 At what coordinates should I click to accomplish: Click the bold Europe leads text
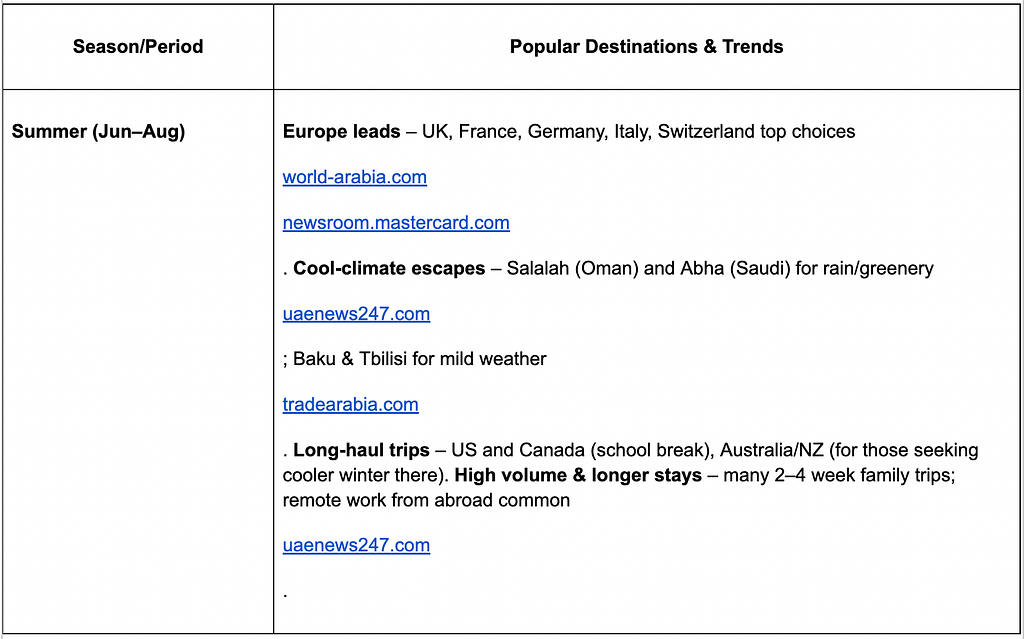pos(342,131)
